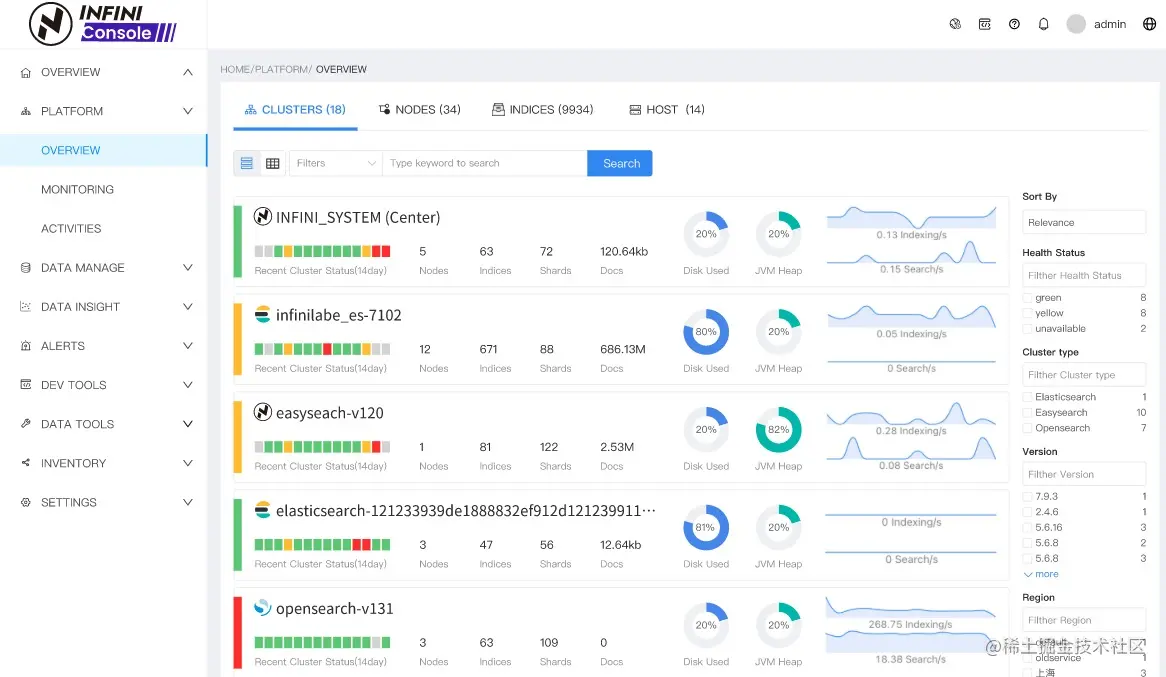Open the easyseach-v120 cluster
The height and width of the screenshot is (677, 1166).
tap(329, 413)
